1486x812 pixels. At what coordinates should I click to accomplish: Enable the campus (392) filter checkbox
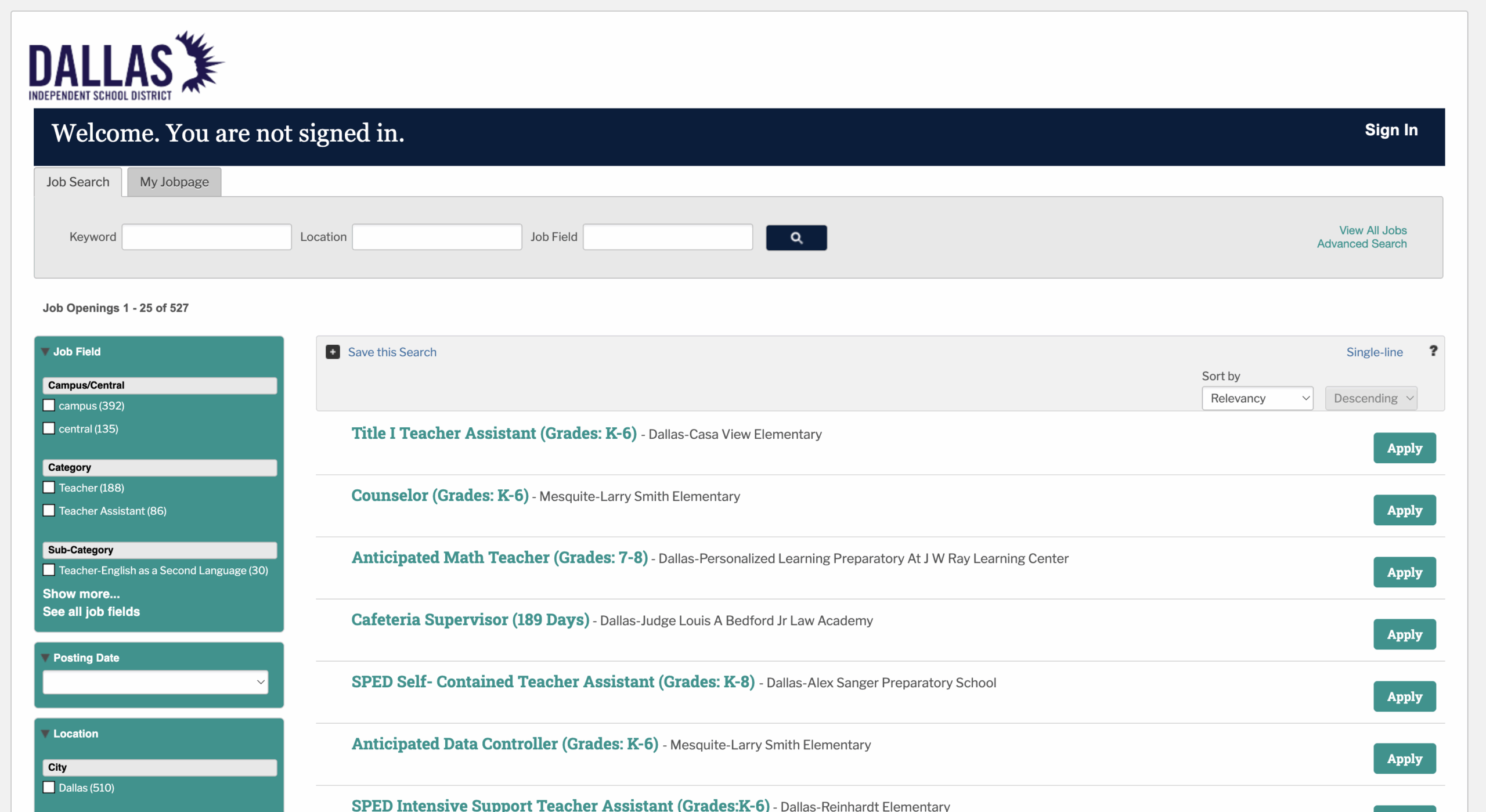click(49, 405)
